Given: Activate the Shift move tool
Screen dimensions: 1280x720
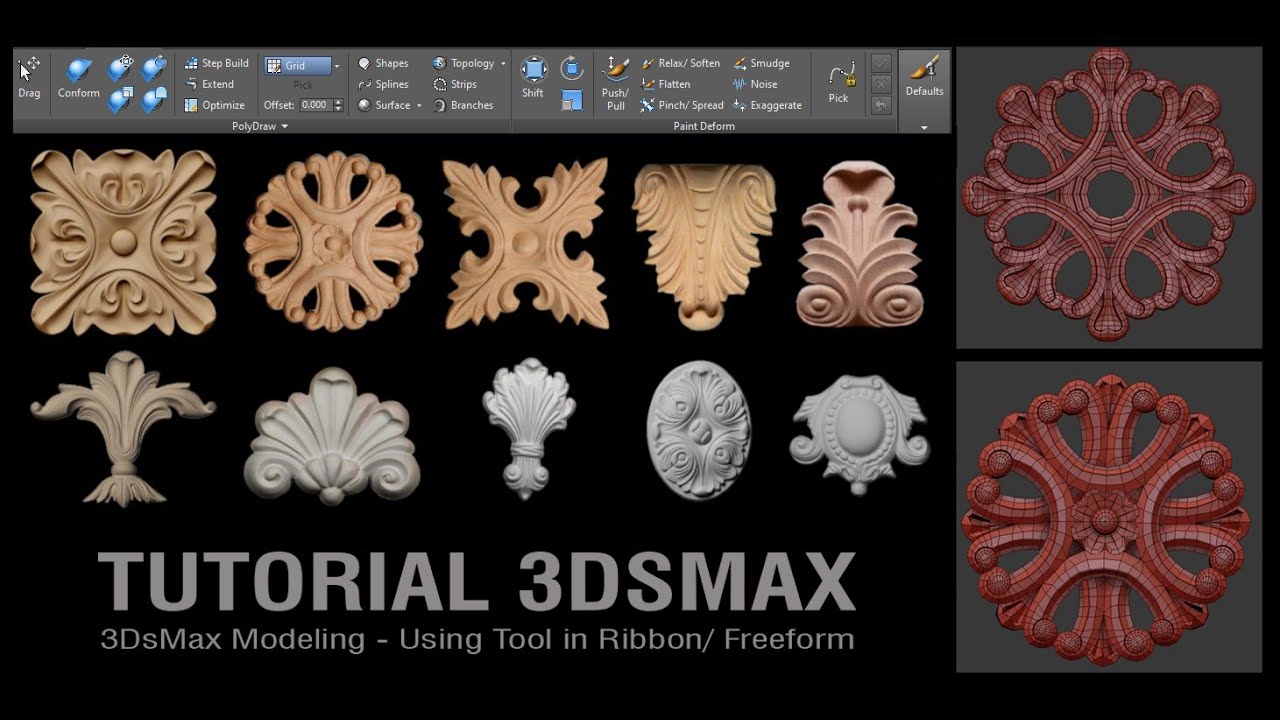Looking at the screenshot, I should [x=533, y=78].
